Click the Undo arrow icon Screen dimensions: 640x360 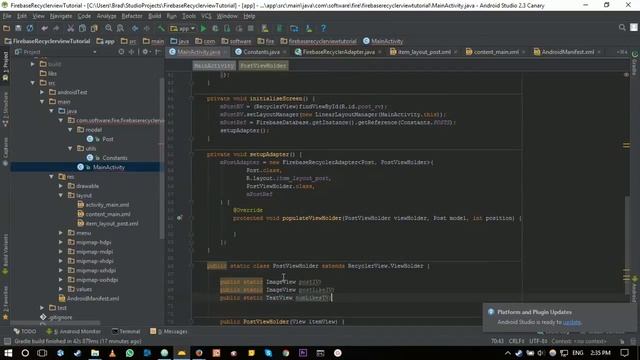click(44, 28)
